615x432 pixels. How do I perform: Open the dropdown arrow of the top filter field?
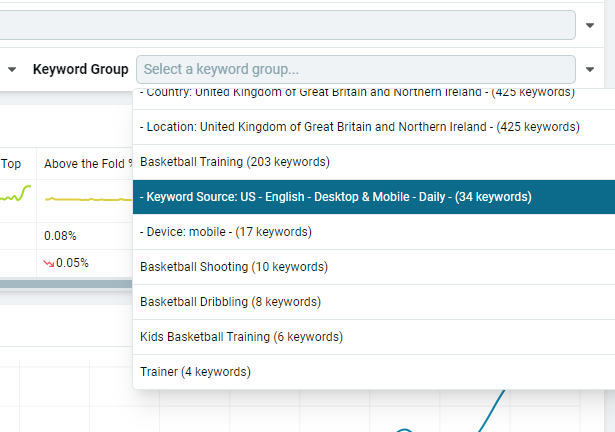coord(590,26)
